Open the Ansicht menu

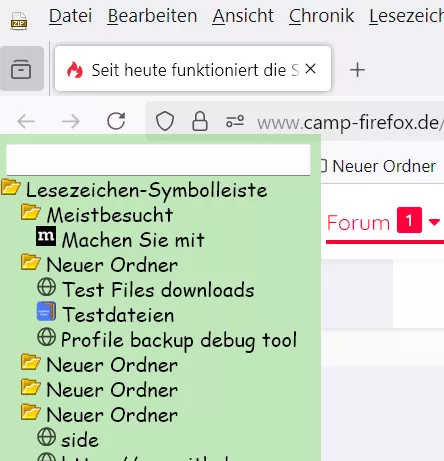243,16
